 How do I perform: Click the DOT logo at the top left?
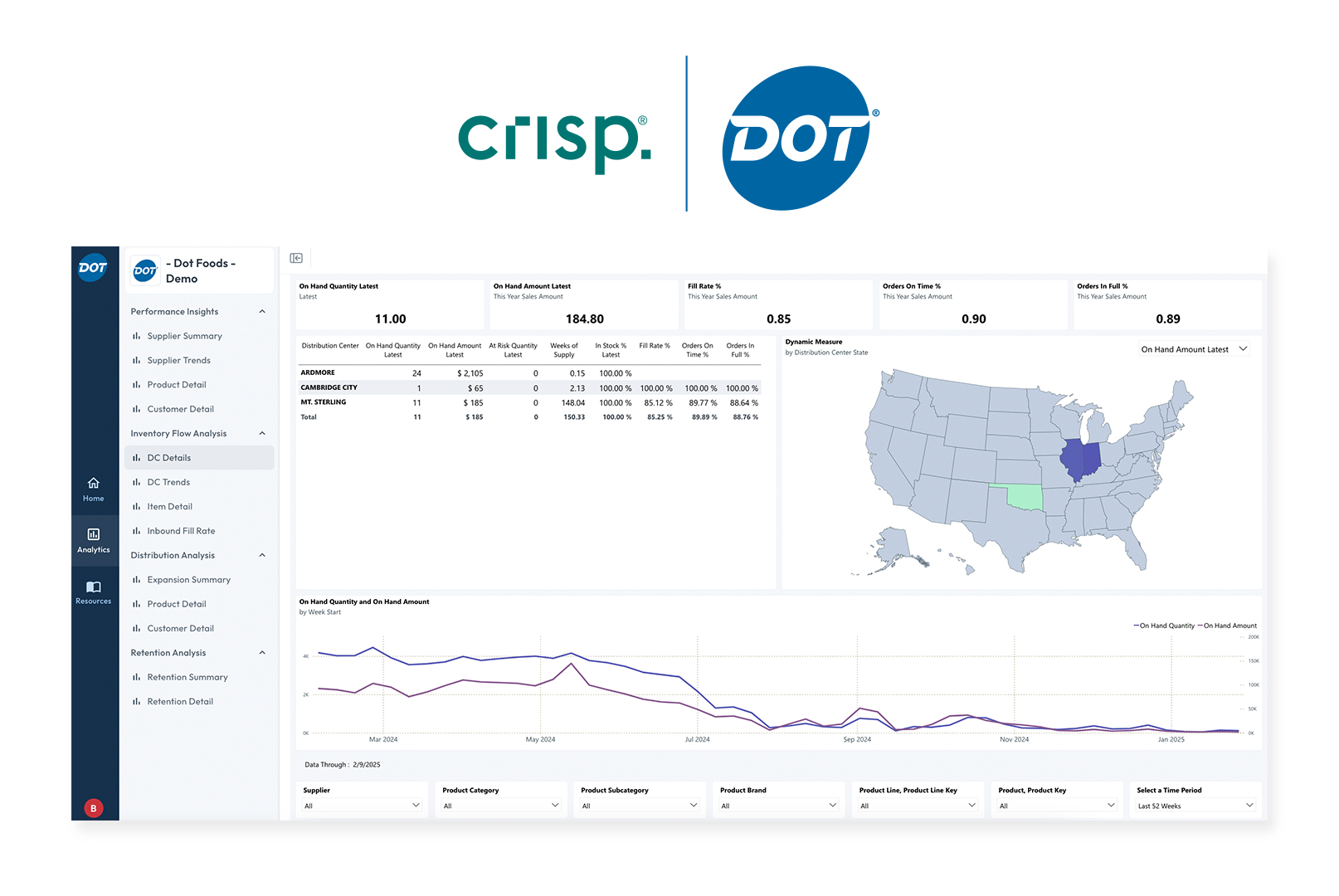tap(94, 267)
